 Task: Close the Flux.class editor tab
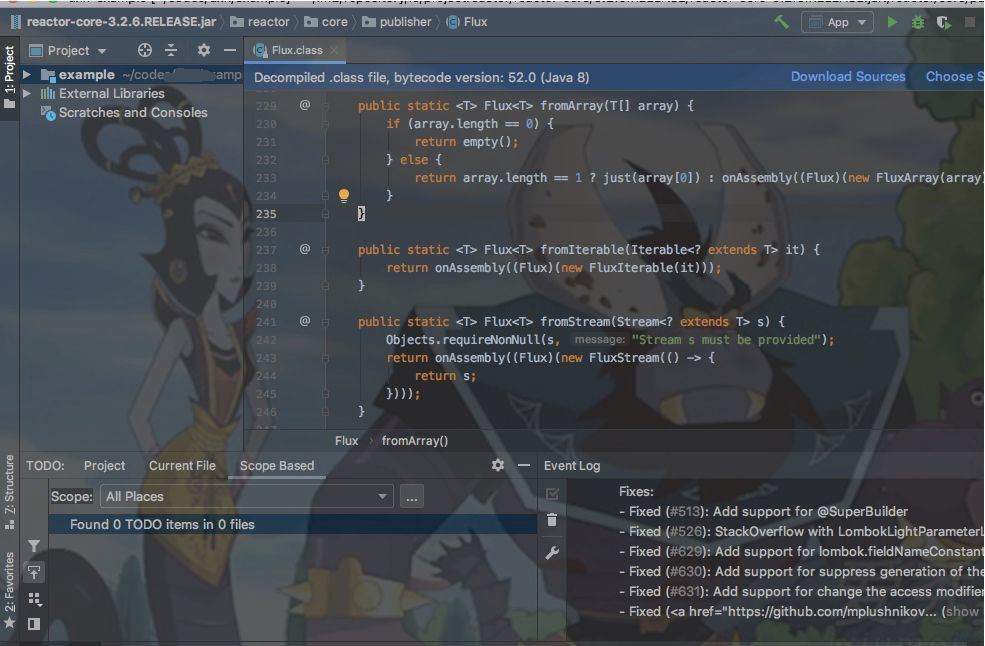click(334, 50)
